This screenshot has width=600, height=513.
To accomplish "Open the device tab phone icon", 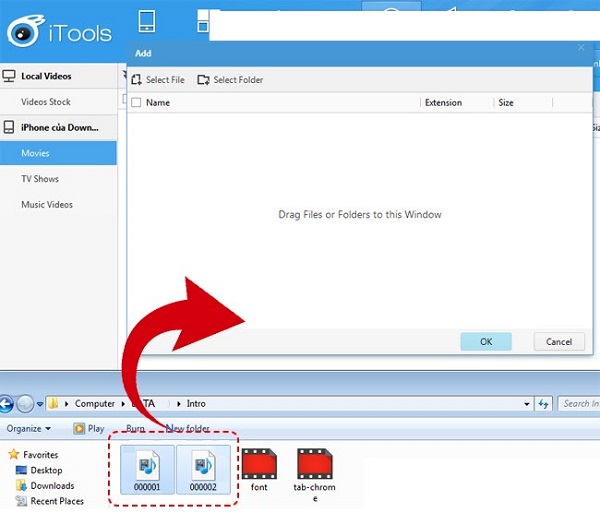I will coord(146,21).
